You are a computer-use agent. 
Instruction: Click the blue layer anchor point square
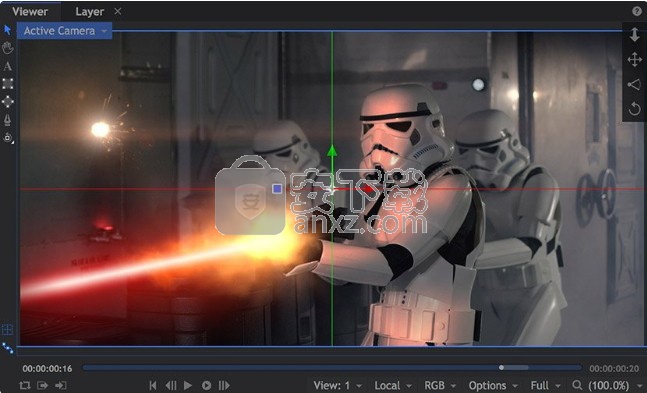point(277,189)
